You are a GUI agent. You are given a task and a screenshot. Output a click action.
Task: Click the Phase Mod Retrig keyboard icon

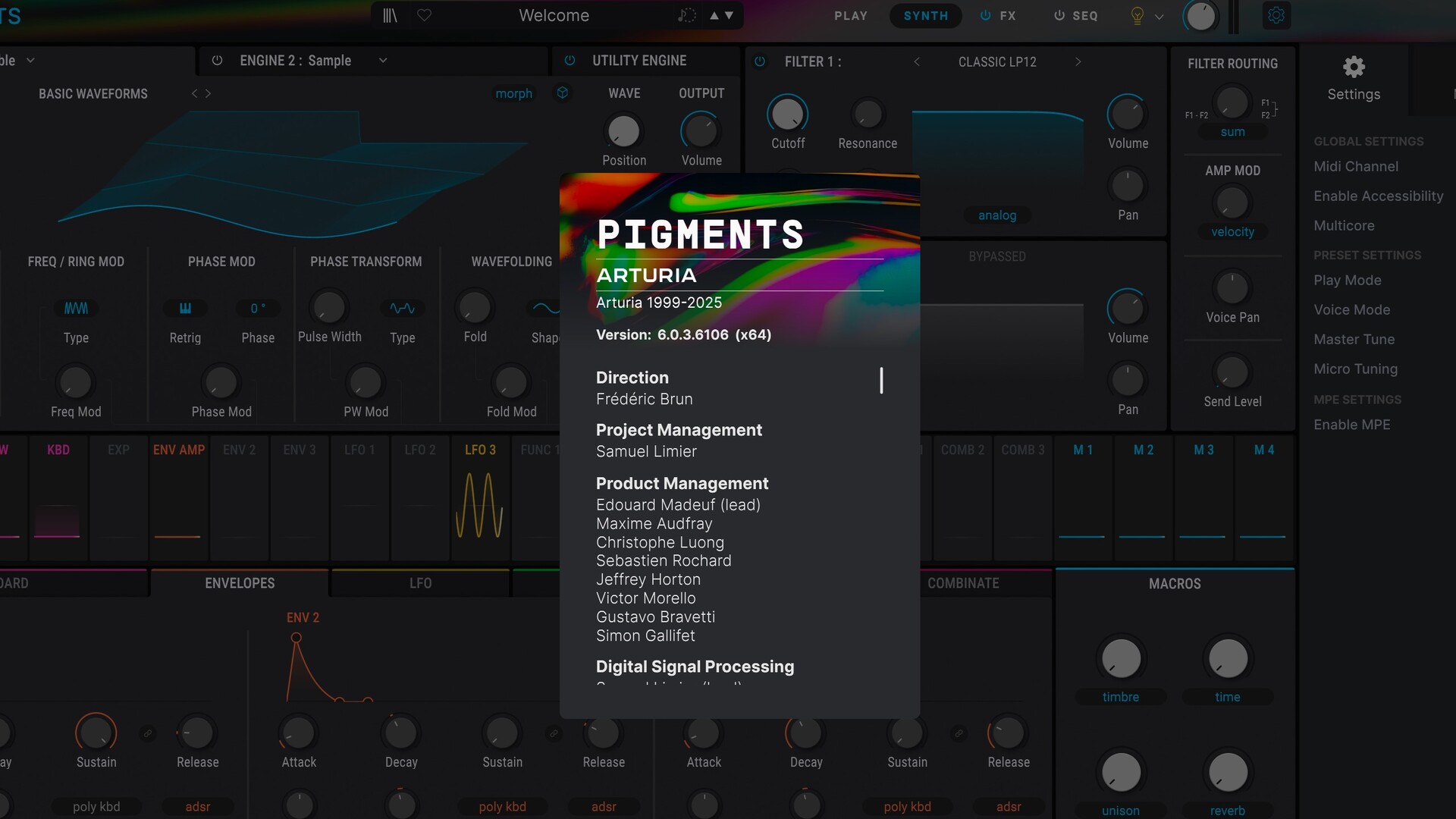(185, 309)
